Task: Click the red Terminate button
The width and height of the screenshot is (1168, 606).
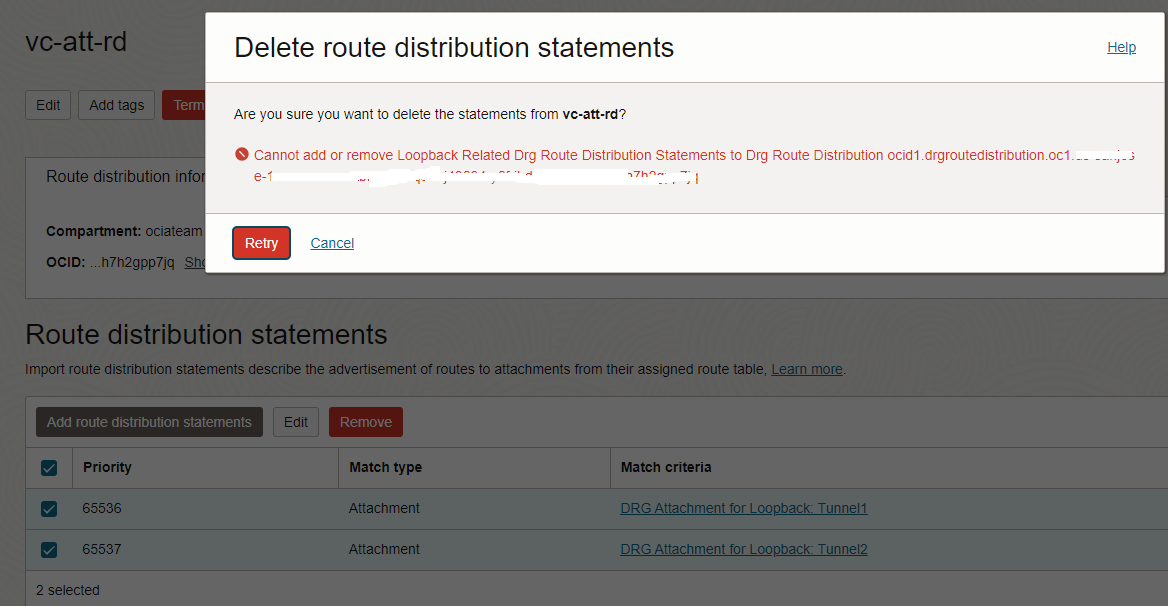Action: tap(185, 105)
